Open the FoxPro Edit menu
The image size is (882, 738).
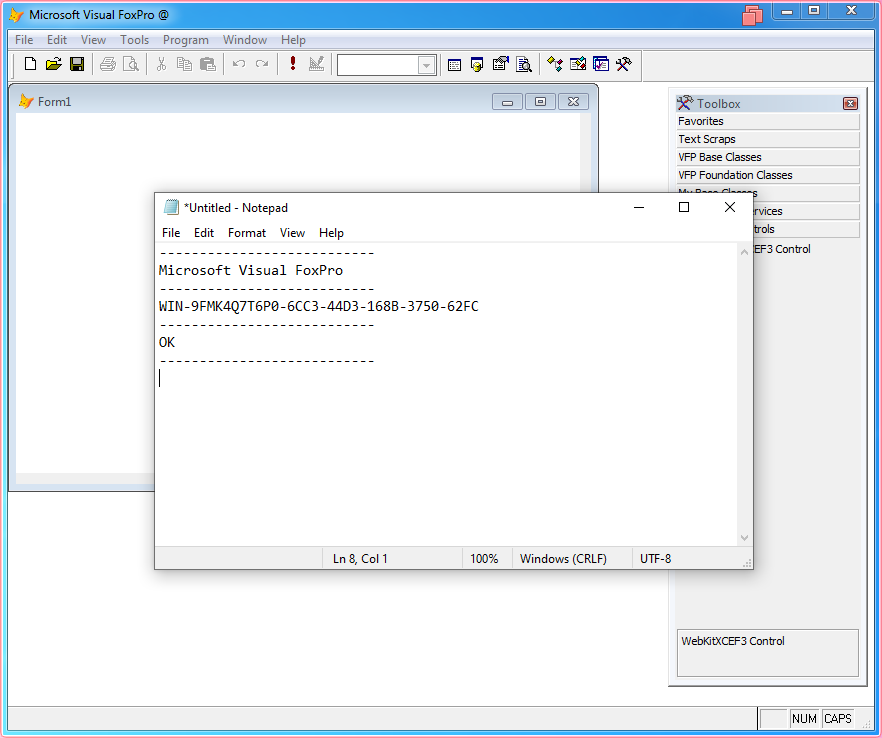point(57,40)
